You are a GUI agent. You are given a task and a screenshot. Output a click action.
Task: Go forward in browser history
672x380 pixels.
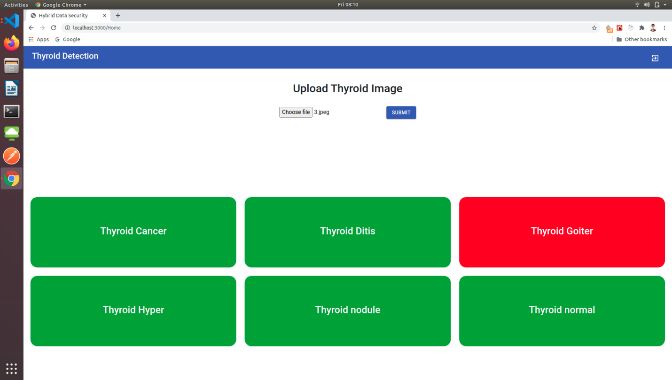click(42, 27)
